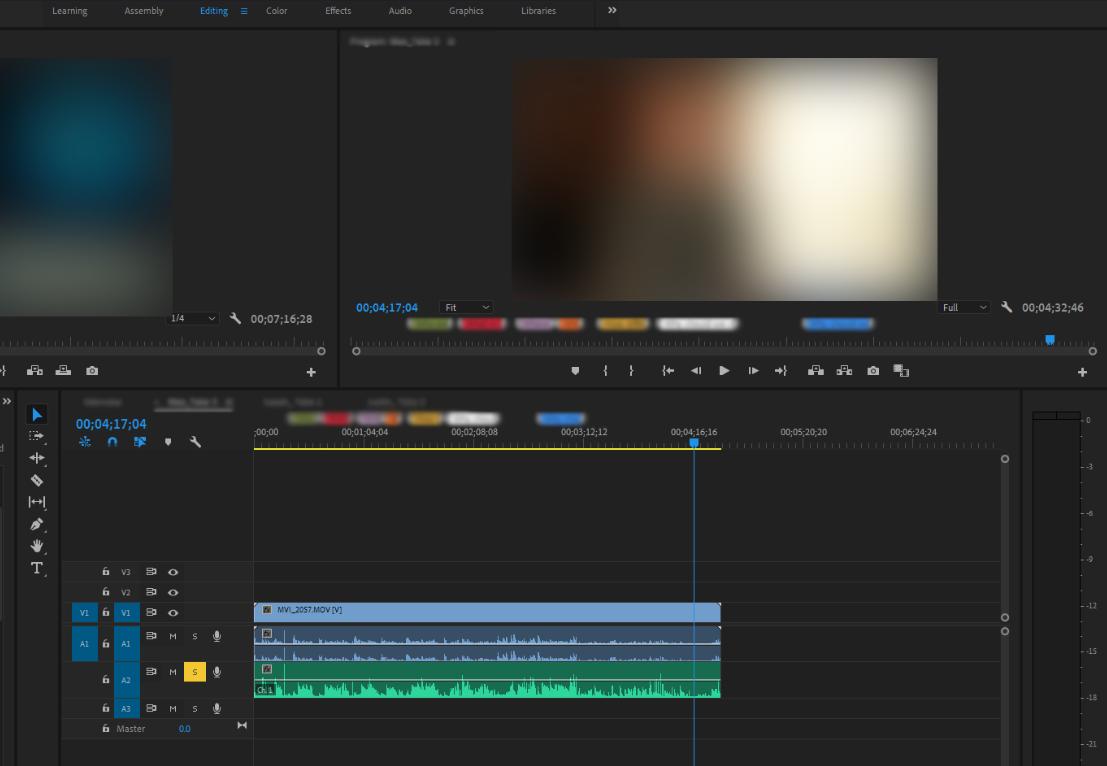The height and width of the screenshot is (766, 1107).
Task: Enable voice-over record on A1
Action: (x=217, y=636)
